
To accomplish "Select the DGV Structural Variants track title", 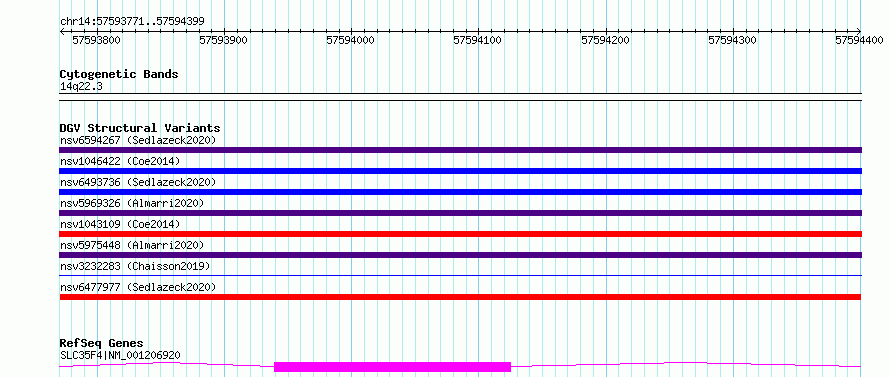I will tap(140, 128).
